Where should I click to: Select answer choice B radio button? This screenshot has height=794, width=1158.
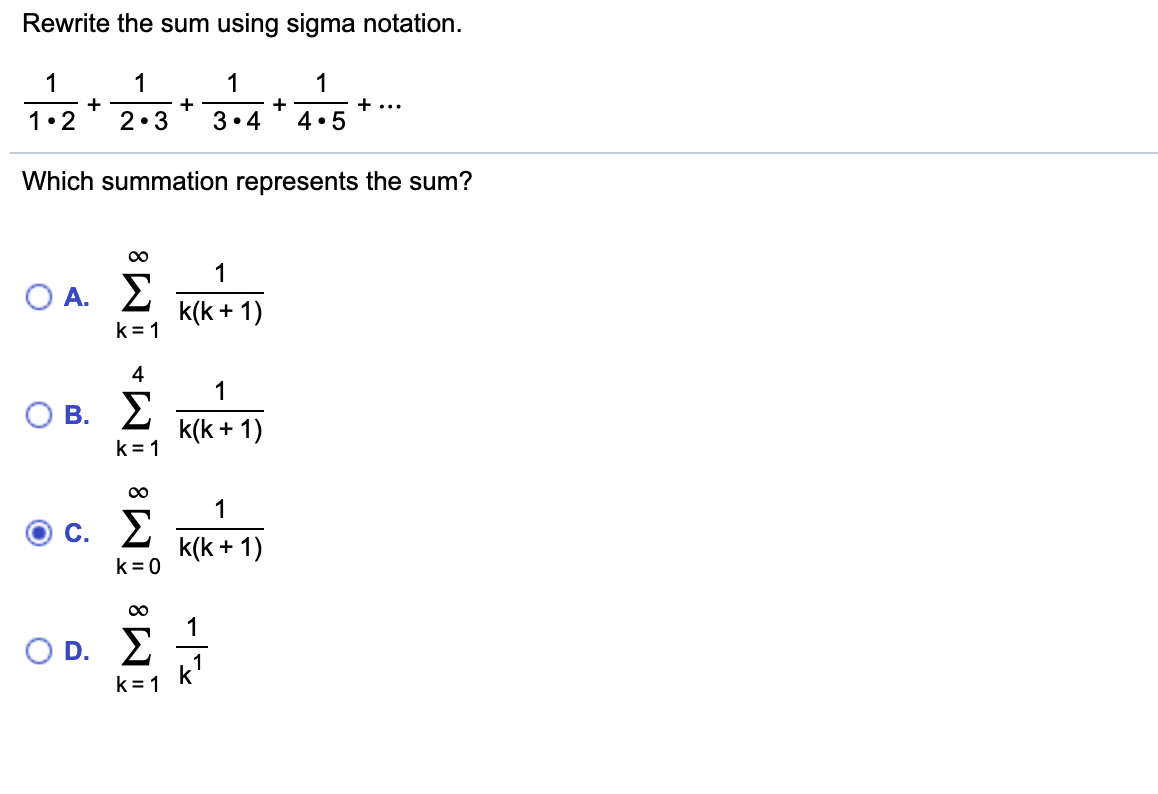pos(38,412)
